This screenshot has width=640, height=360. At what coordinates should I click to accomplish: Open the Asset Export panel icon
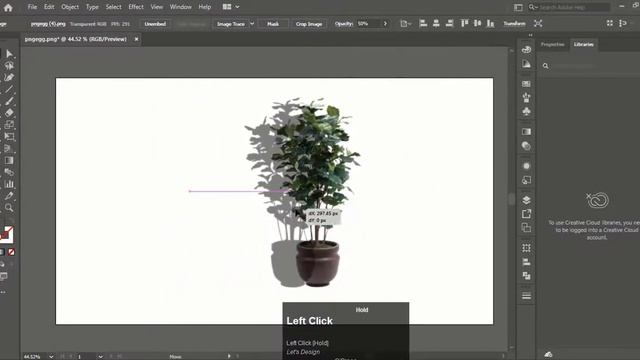click(526, 214)
